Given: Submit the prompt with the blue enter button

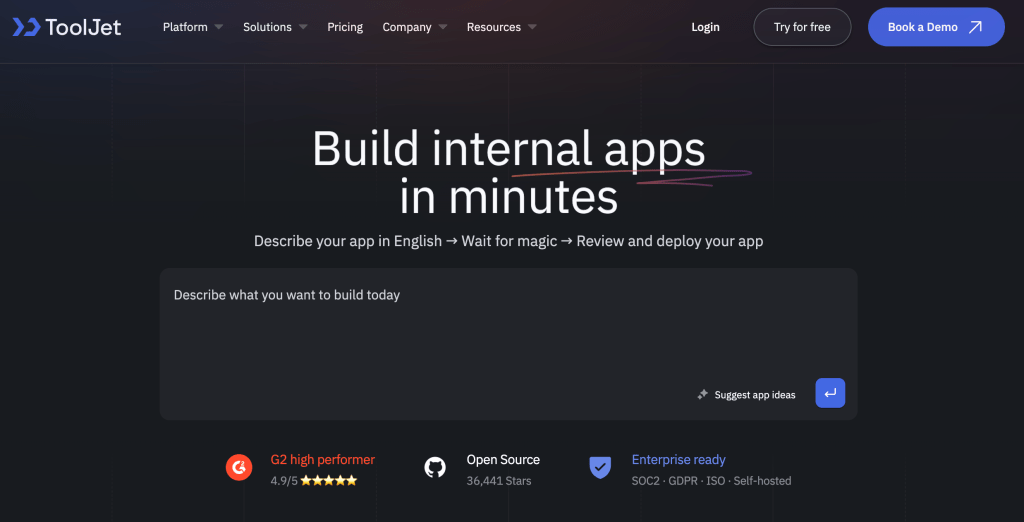Looking at the screenshot, I should 830,393.
